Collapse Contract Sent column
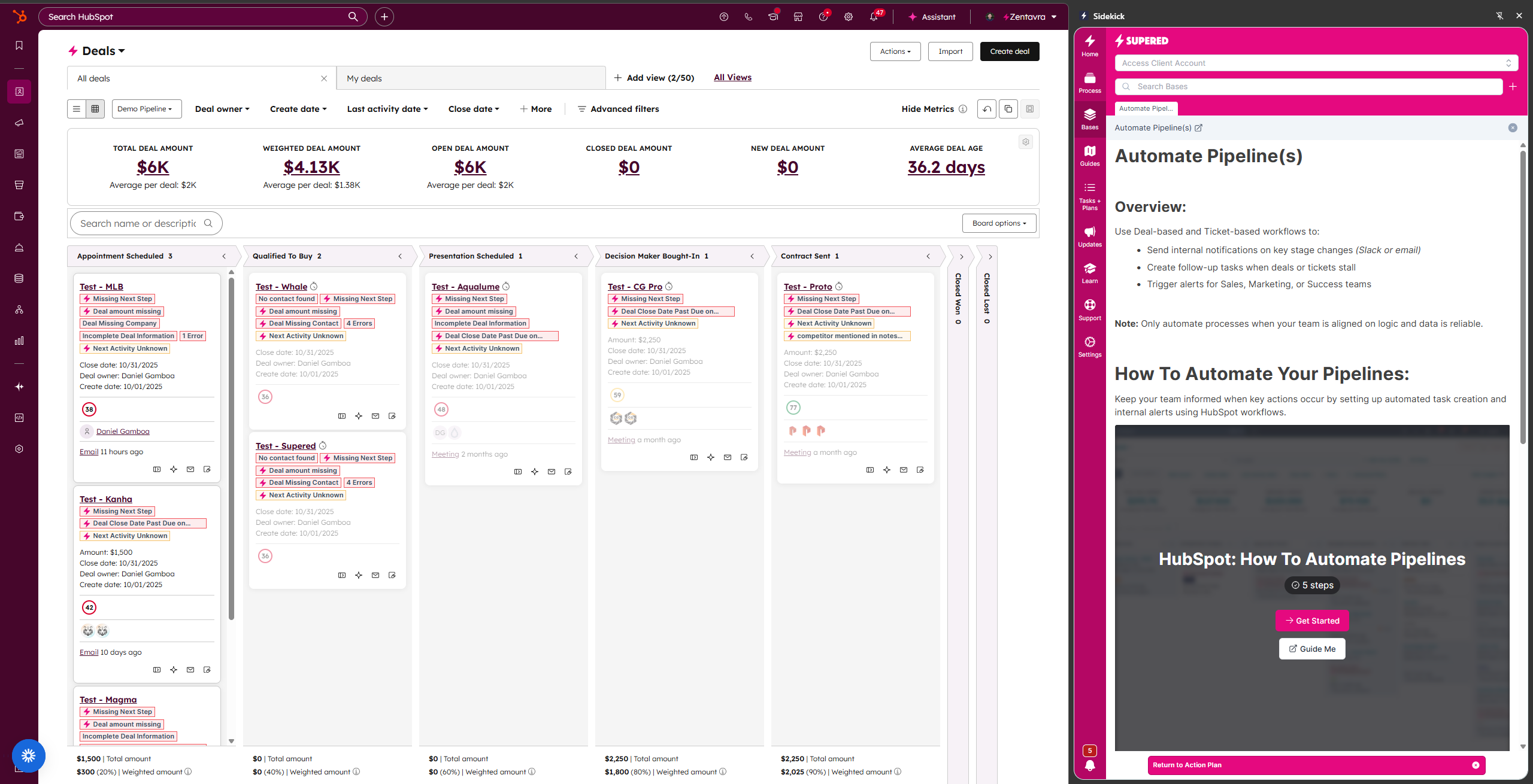The image size is (1533, 784). point(928,256)
